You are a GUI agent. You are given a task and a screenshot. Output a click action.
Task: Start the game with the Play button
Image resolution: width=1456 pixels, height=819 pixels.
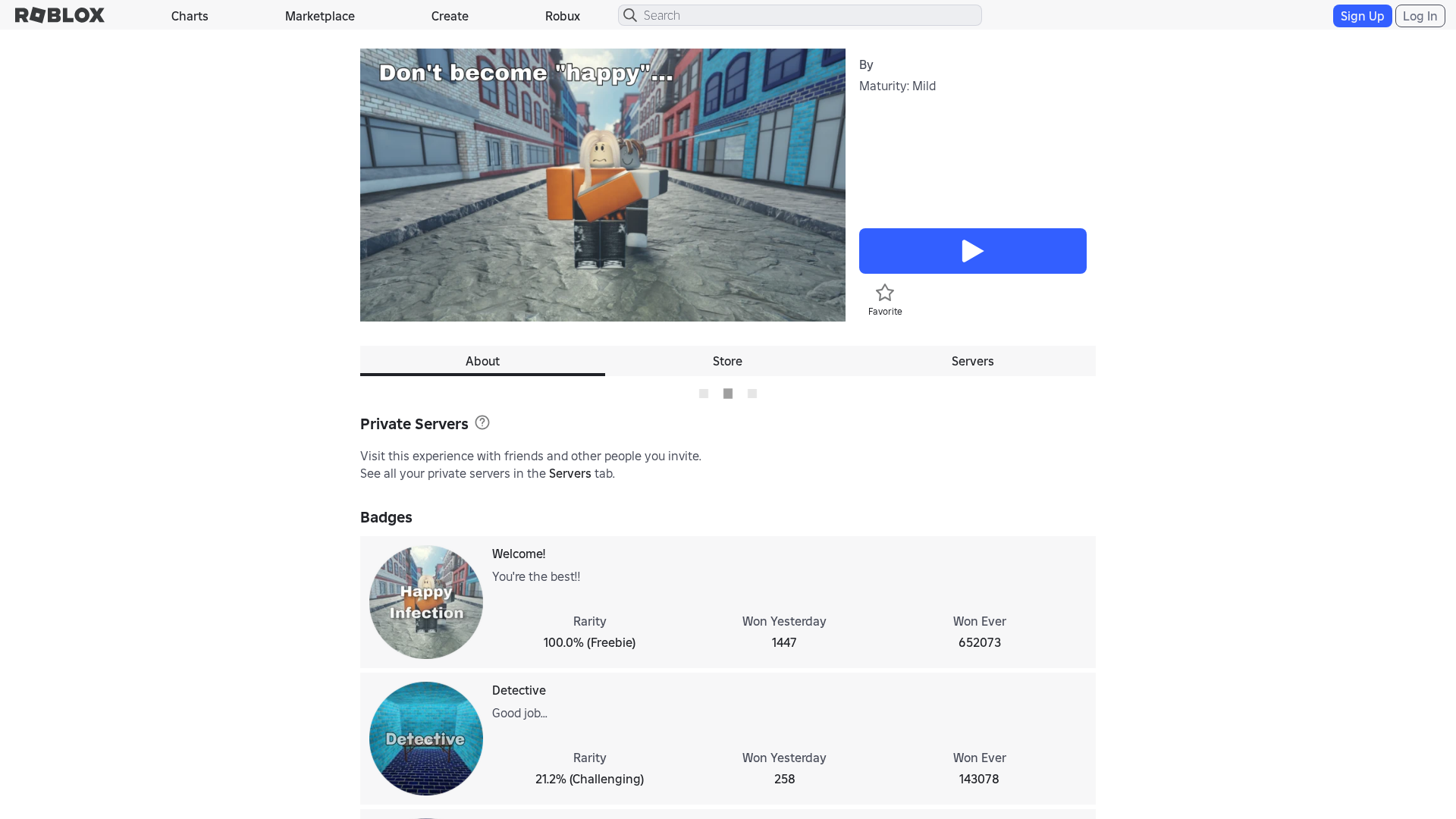973,251
